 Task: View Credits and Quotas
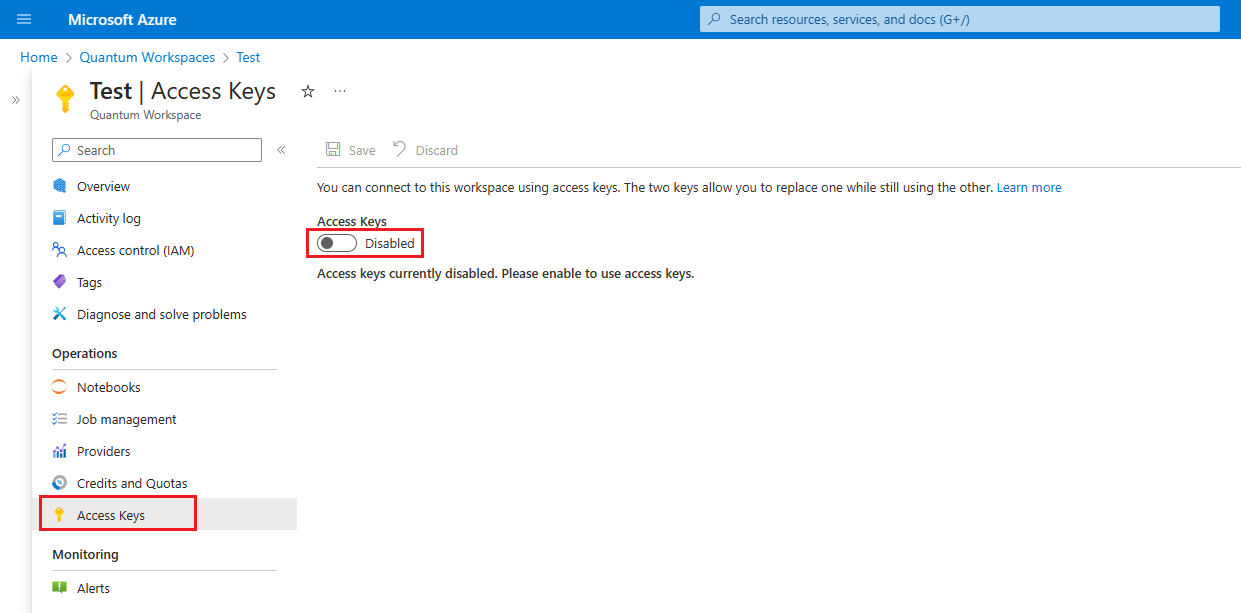pos(130,483)
